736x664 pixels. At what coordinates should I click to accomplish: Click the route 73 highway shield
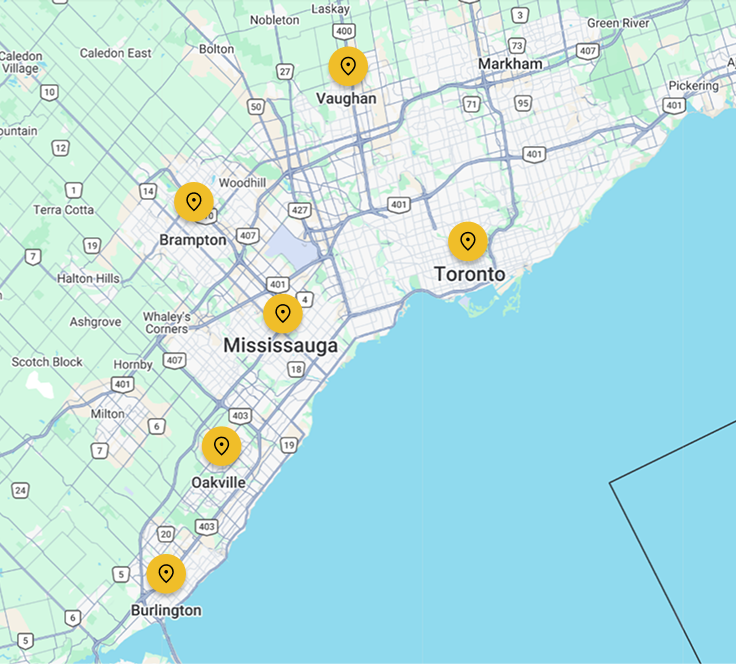517,45
